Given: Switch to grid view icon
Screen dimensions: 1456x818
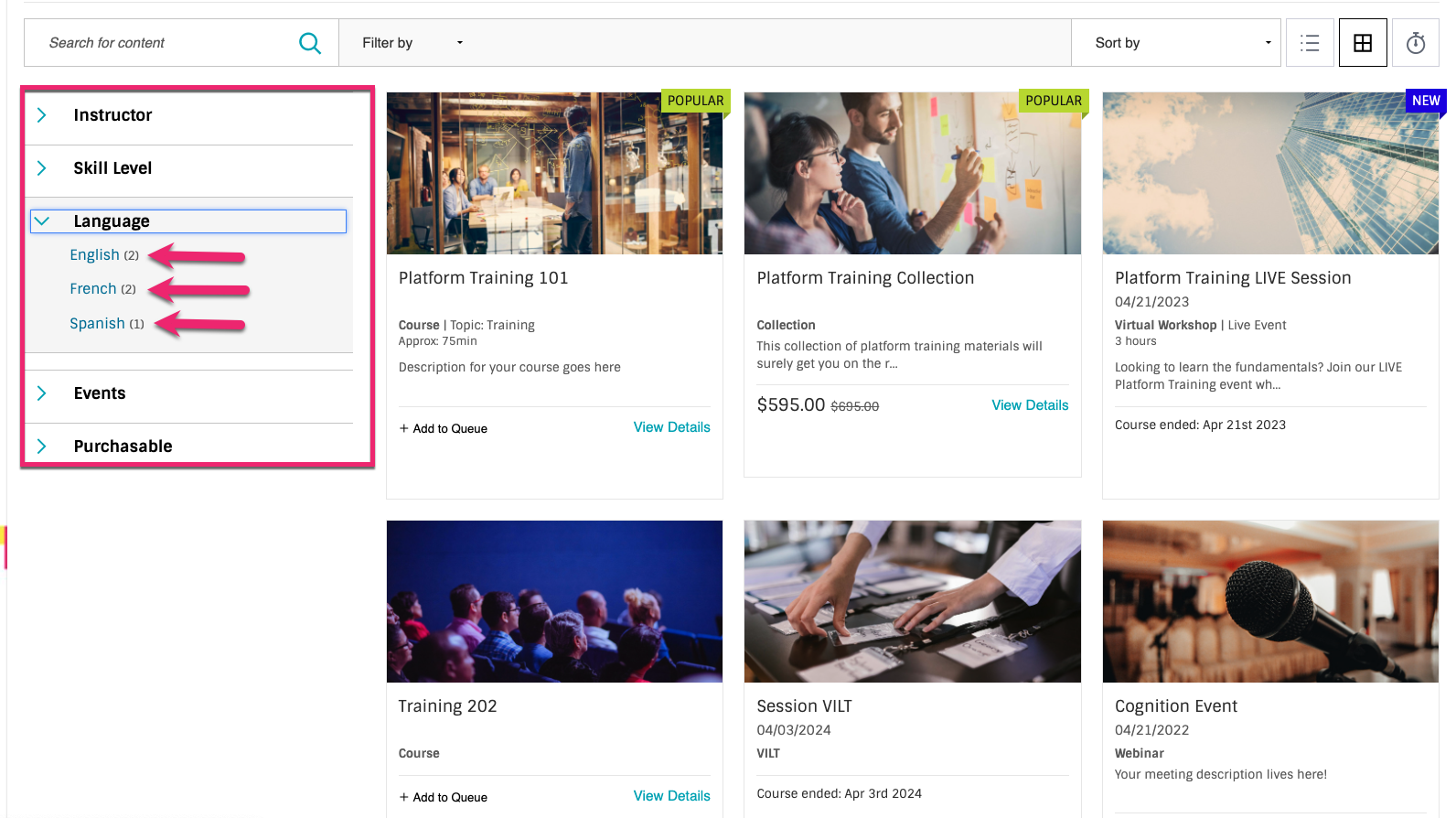Looking at the screenshot, I should coord(1363,43).
